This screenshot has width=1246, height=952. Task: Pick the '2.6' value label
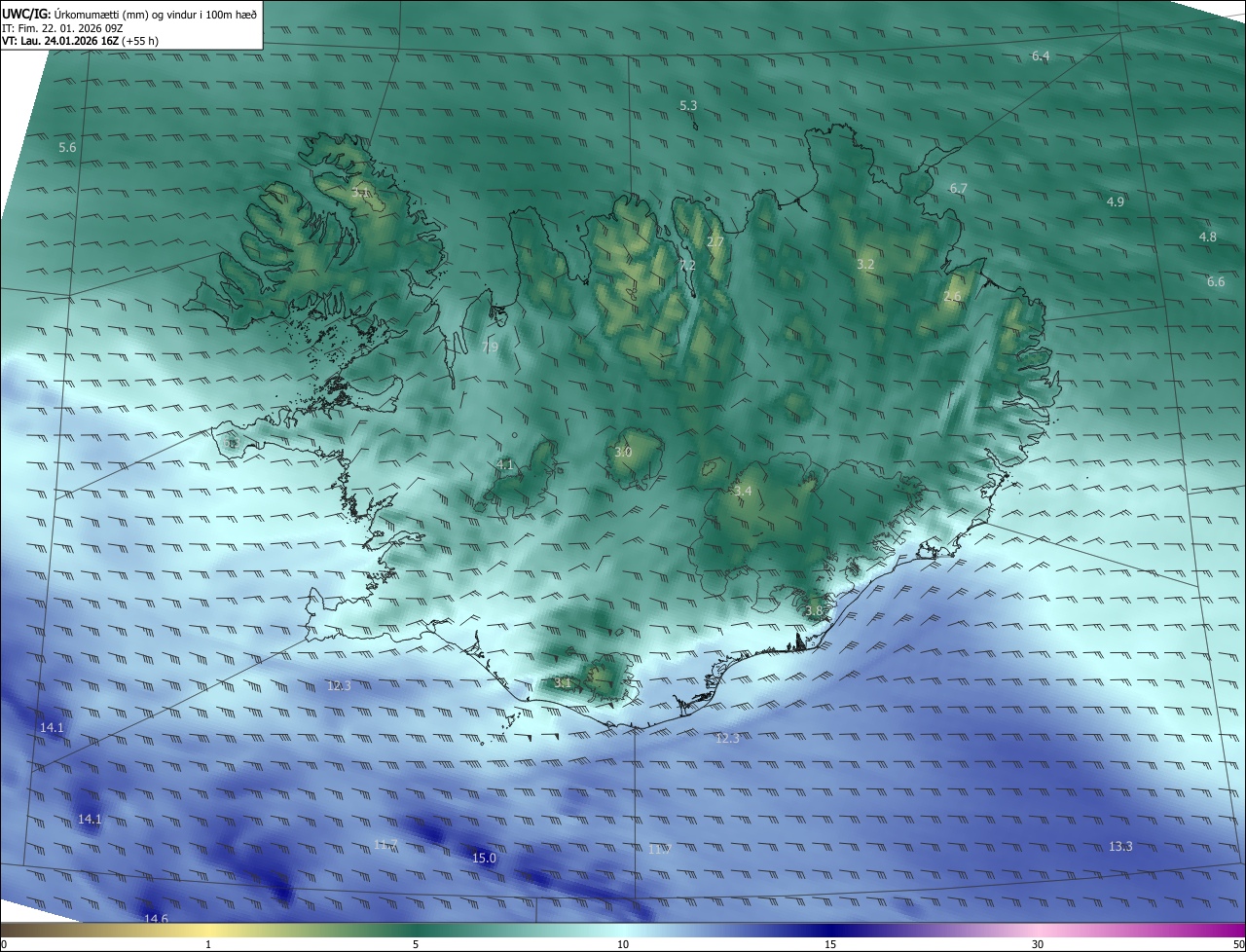(x=952, y=297)
